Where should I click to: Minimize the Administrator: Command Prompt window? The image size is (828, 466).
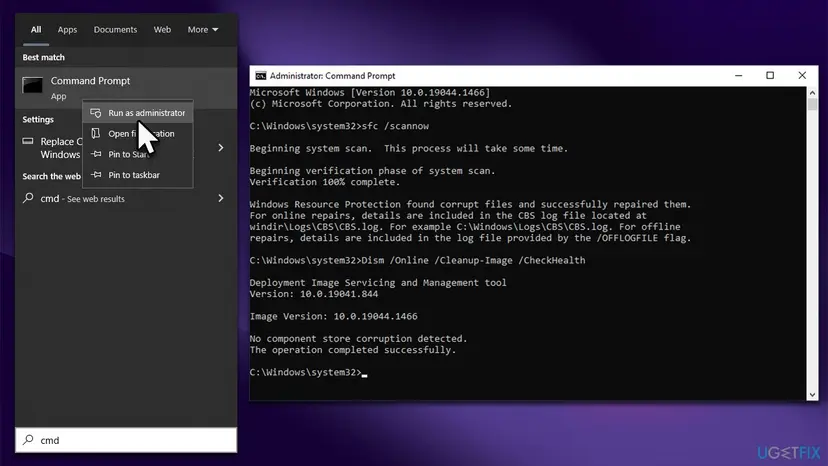click(x=738, y=76)
